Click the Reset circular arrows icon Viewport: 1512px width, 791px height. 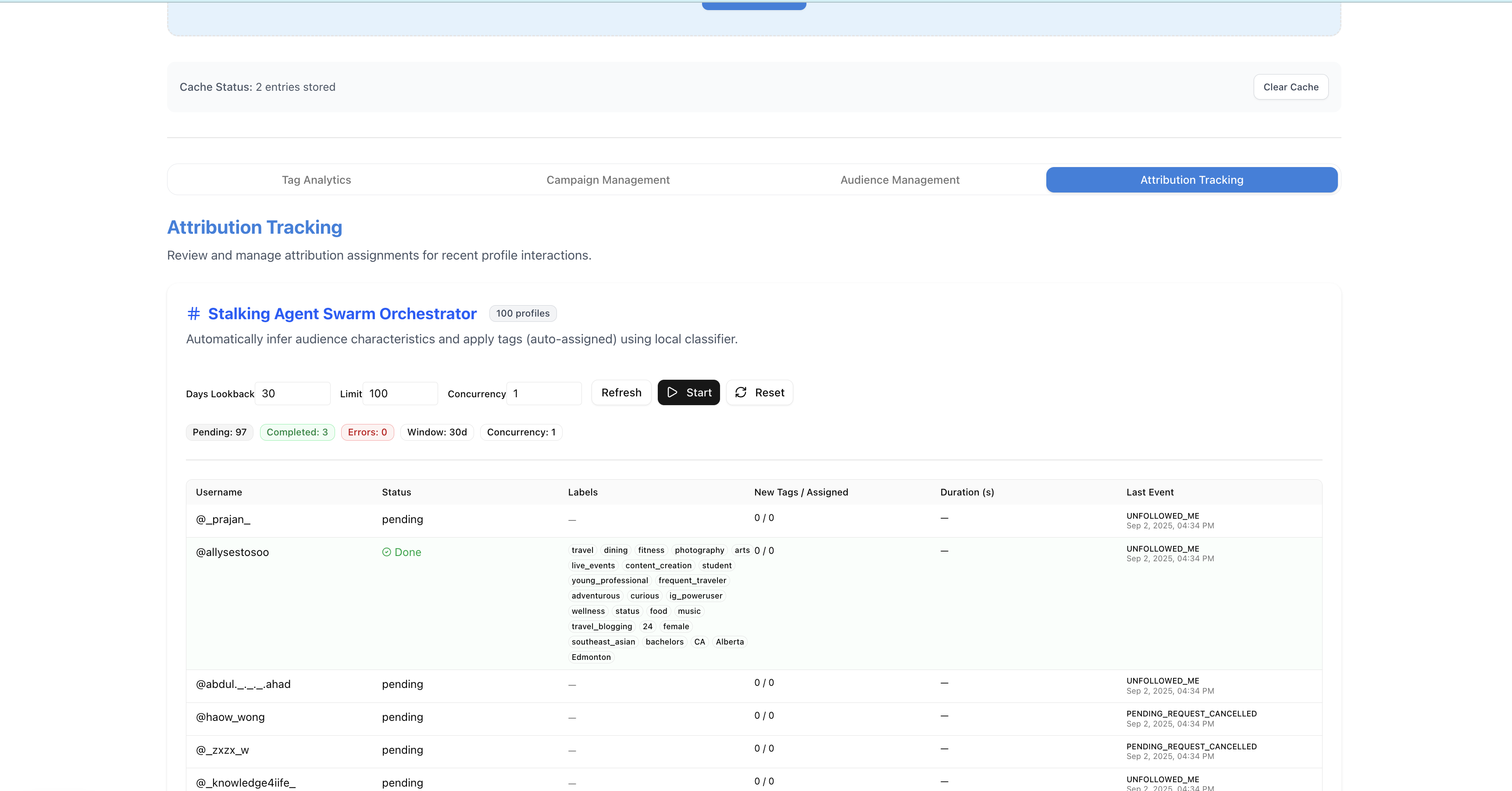tap(741, 392)
